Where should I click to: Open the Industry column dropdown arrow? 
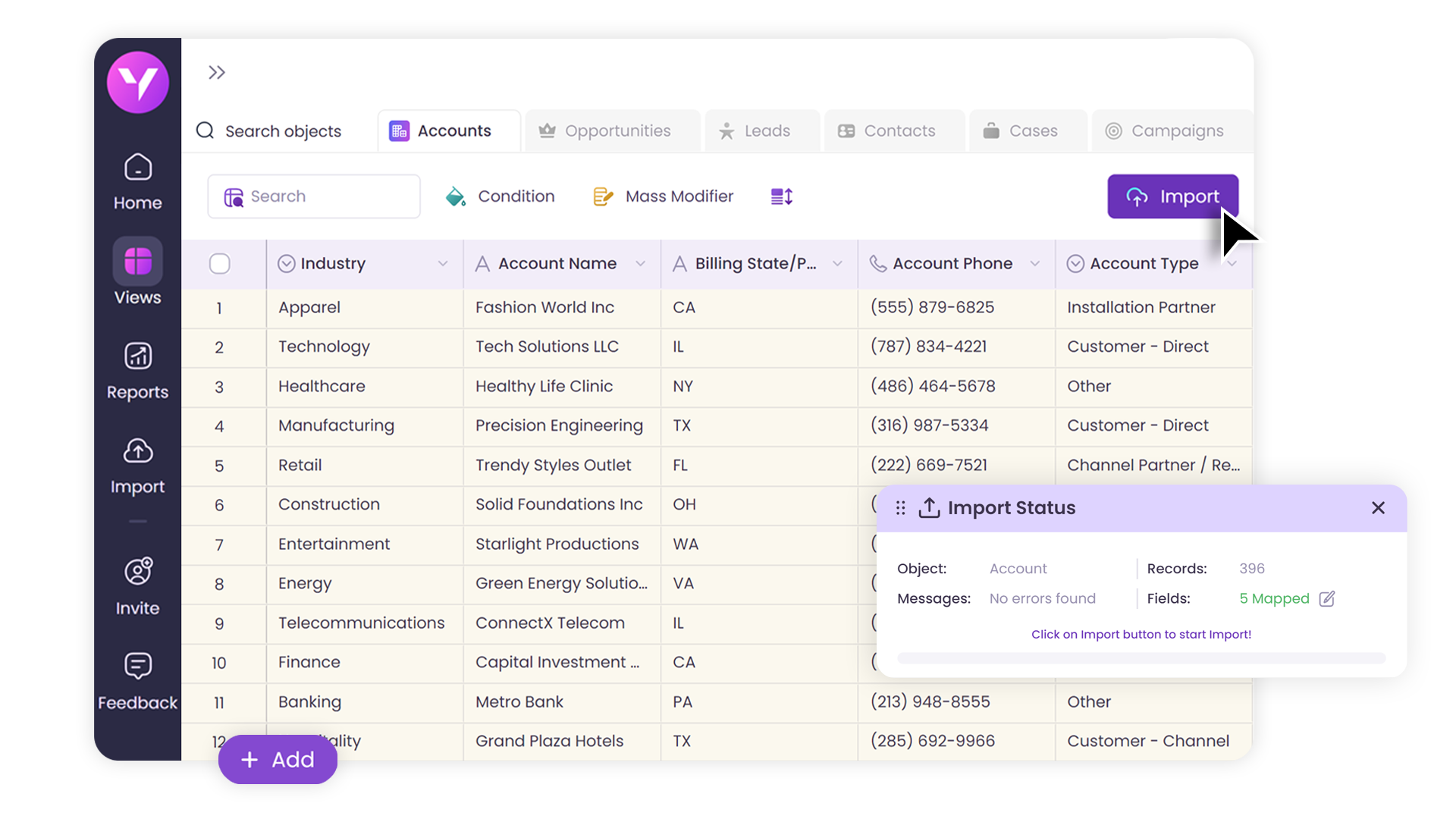click(443, 264)
